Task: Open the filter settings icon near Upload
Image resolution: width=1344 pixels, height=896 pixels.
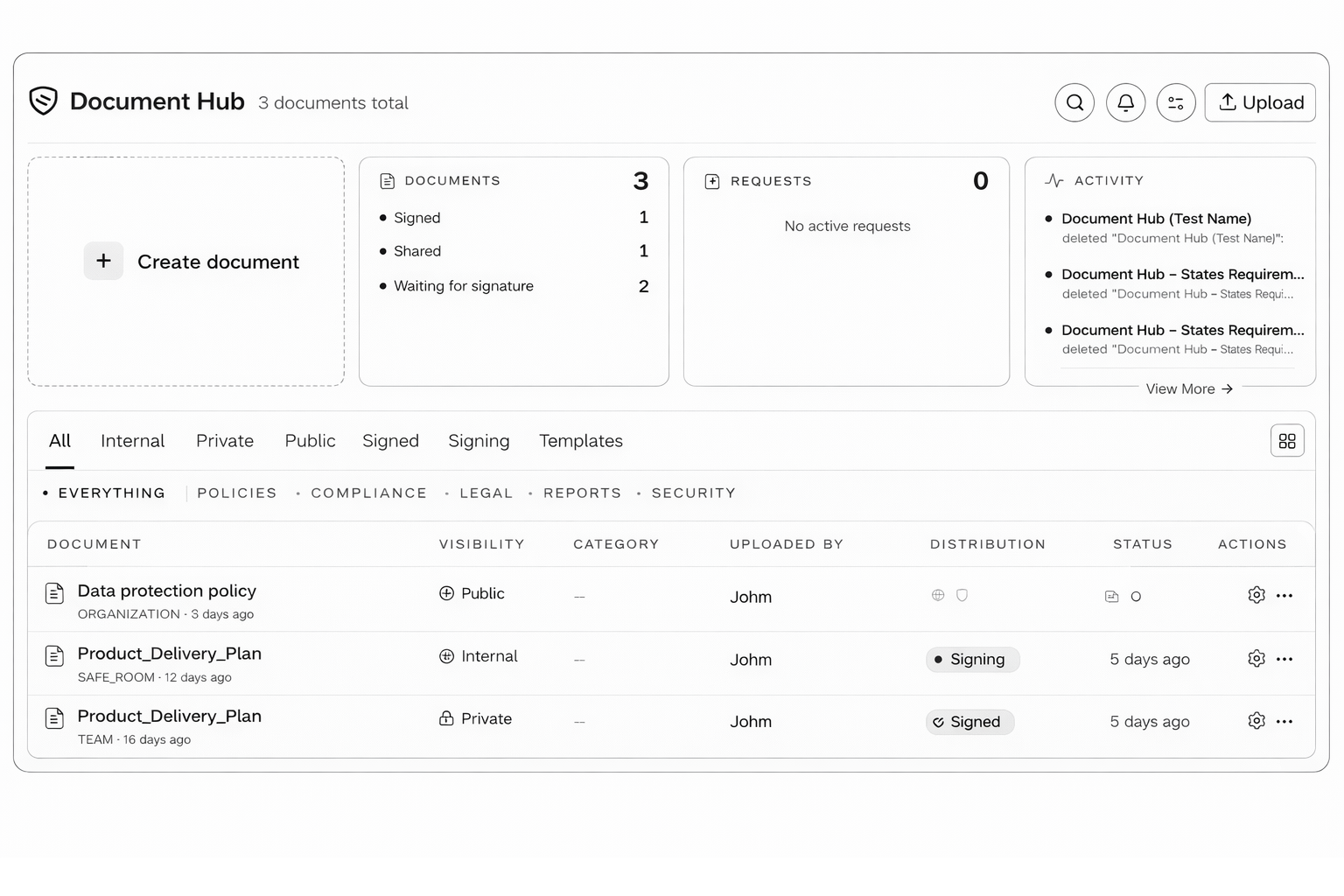Action: pyautogui.click(x=1176, y=102)
